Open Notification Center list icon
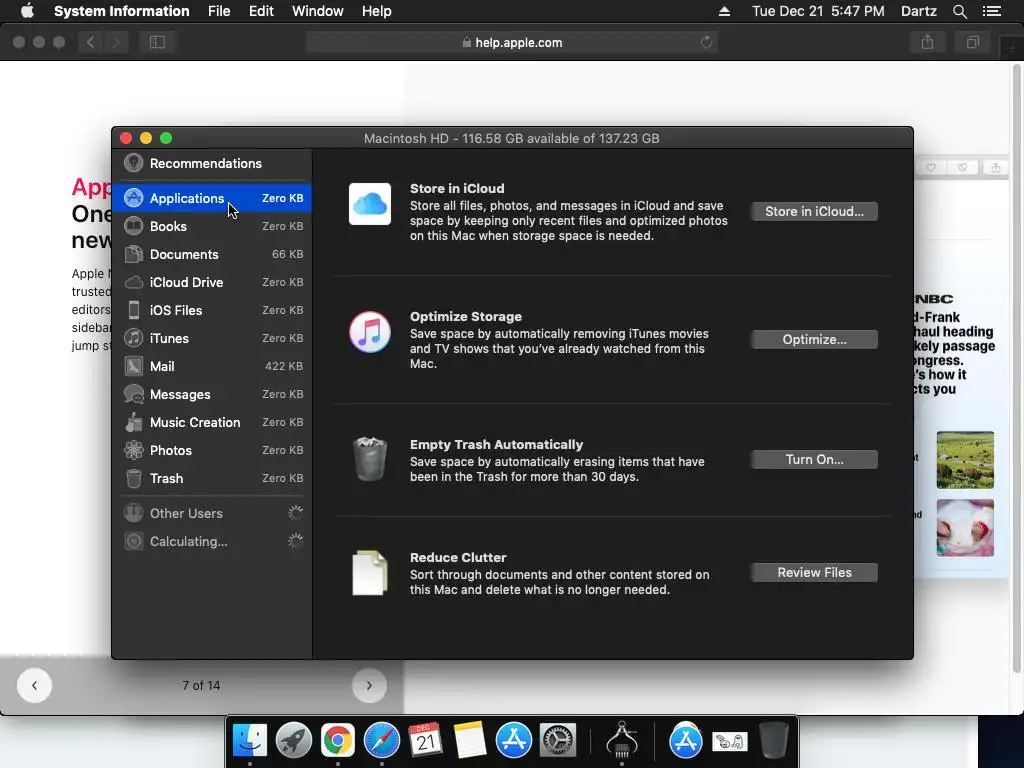 click(x=992, y=11)
